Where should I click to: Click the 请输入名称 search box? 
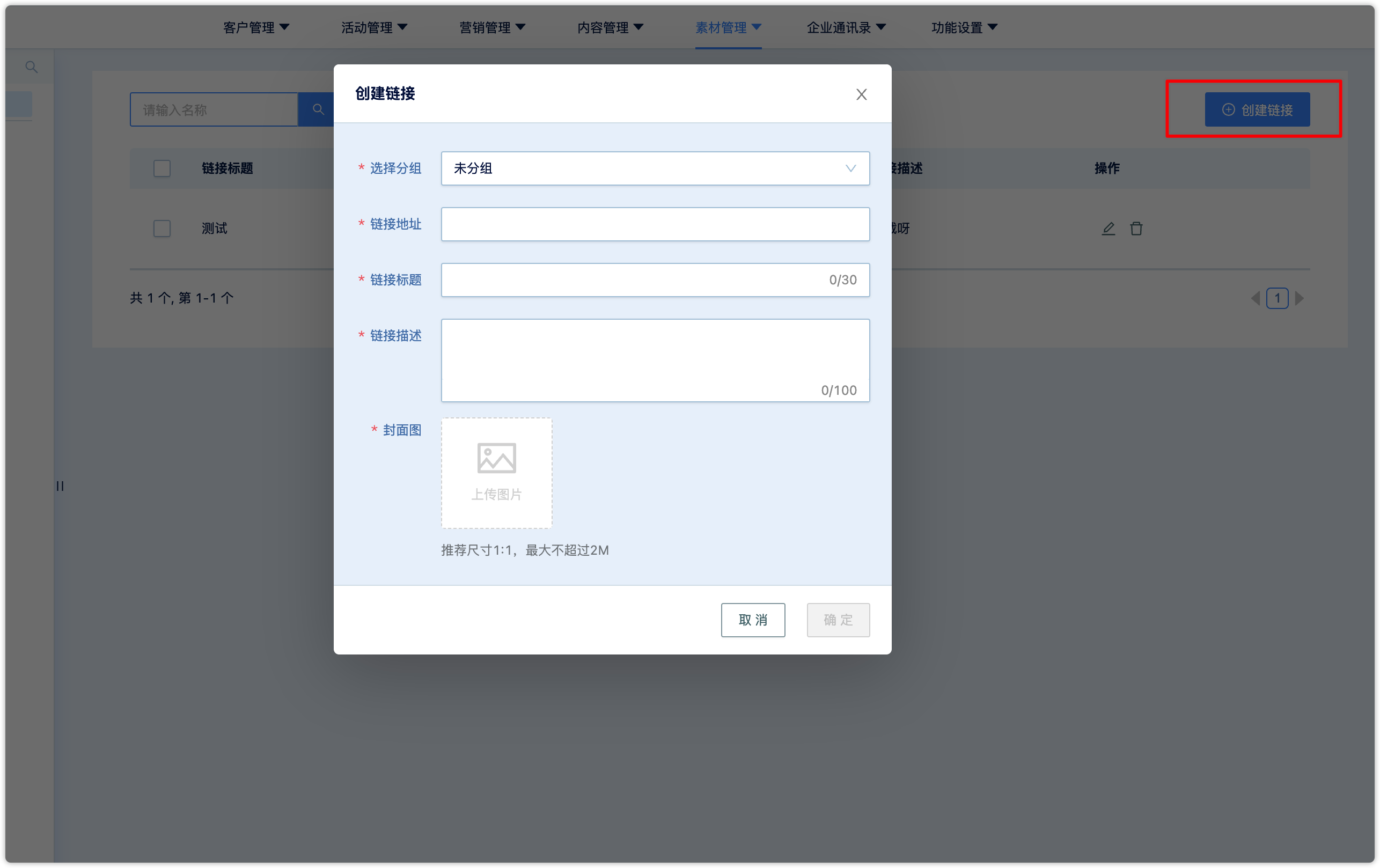coord(214,109)
